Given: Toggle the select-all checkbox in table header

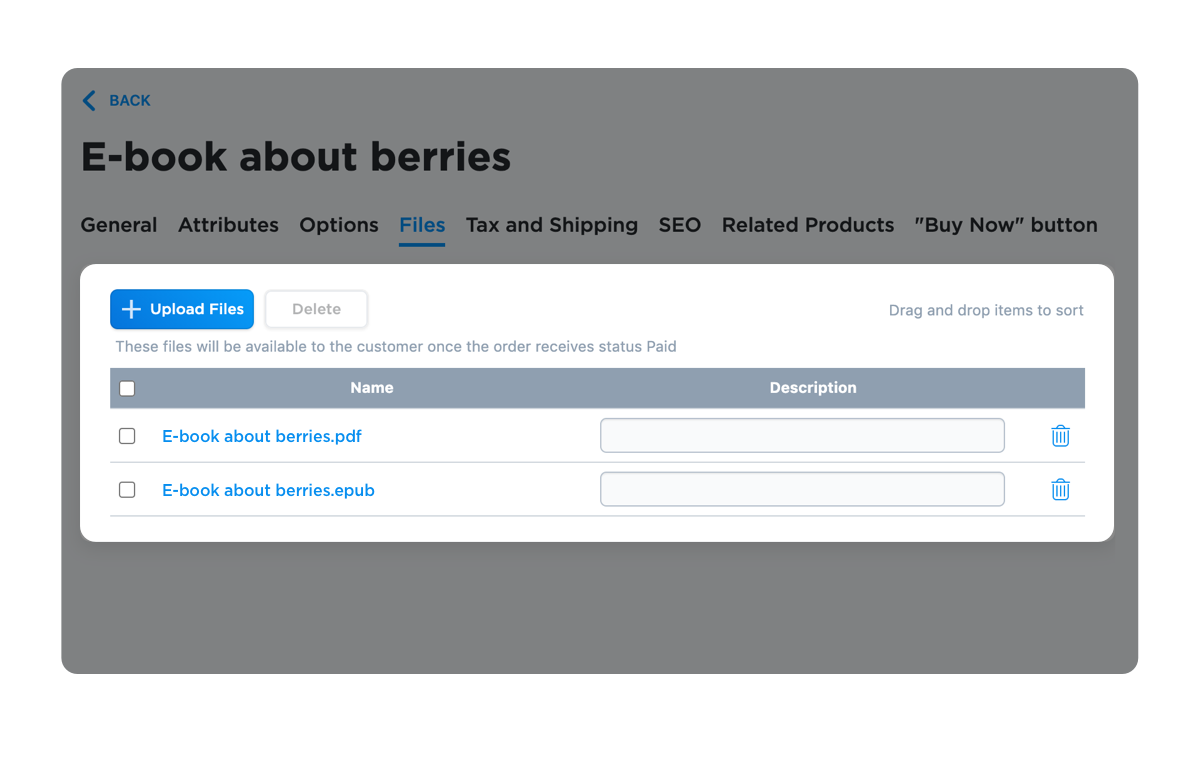Looking at the screenshot, I should [127, 389].
